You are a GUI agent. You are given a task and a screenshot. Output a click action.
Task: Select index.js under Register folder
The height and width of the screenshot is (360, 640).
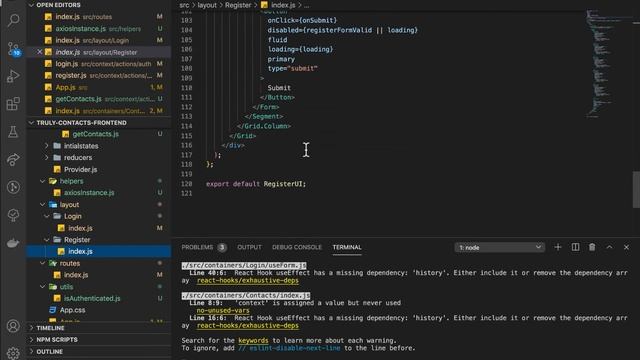(99, 251)
